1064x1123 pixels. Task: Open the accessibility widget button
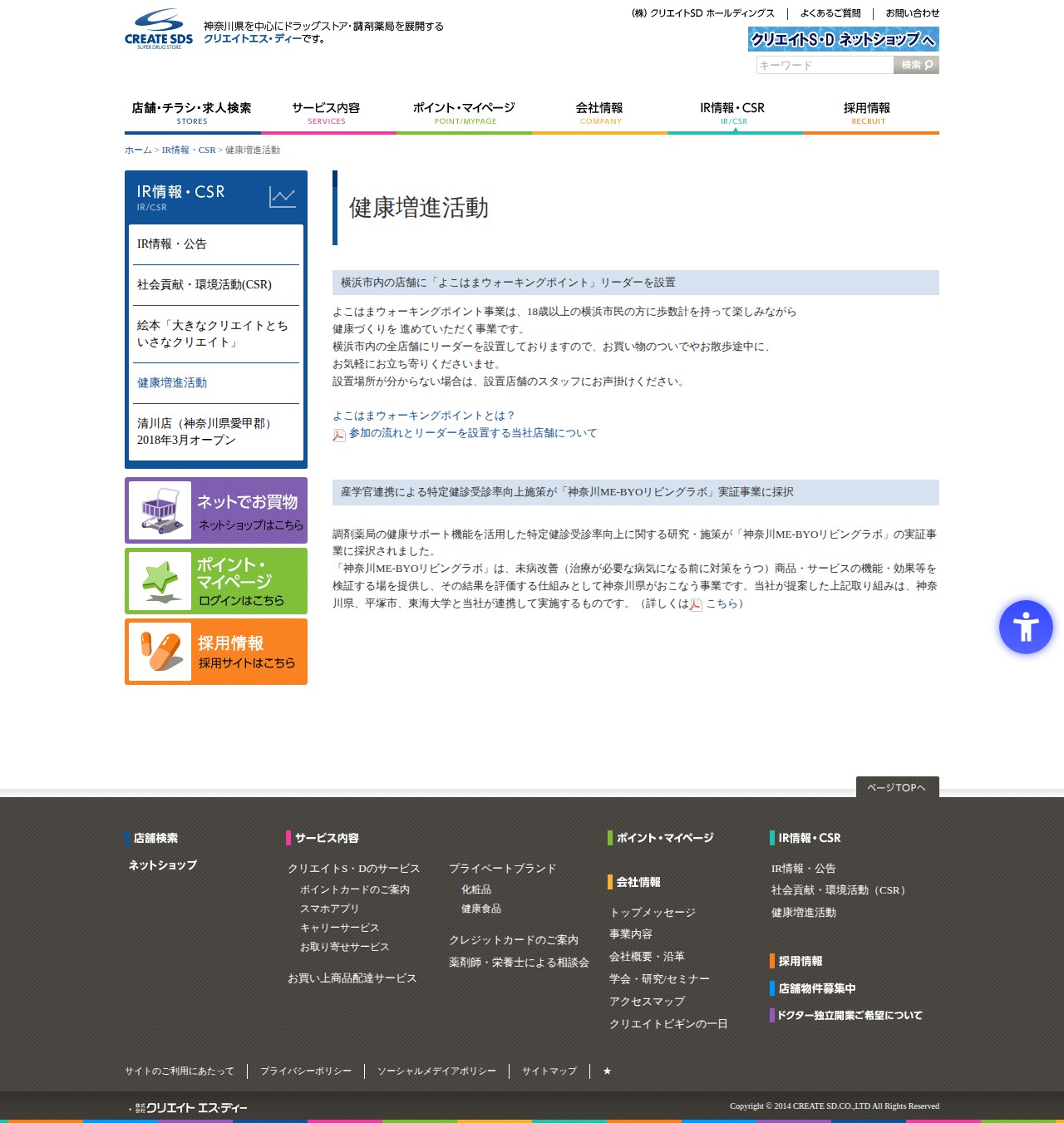click(1026, 627)
